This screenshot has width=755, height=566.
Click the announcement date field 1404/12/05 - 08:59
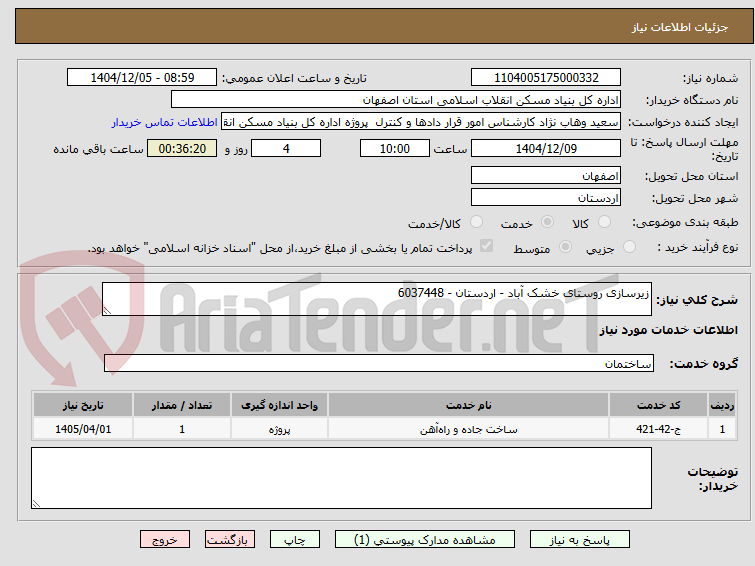(142, 78)
